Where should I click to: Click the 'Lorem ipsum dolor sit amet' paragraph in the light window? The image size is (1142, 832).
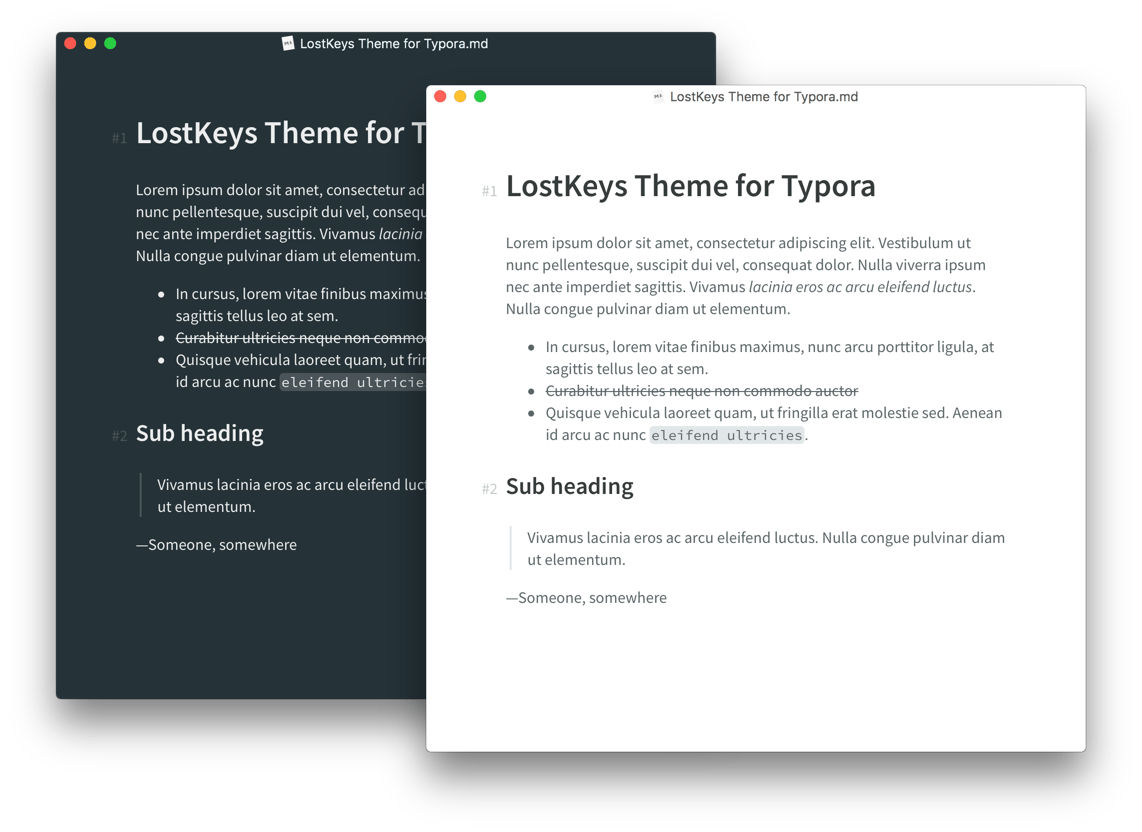pos(746,276)
